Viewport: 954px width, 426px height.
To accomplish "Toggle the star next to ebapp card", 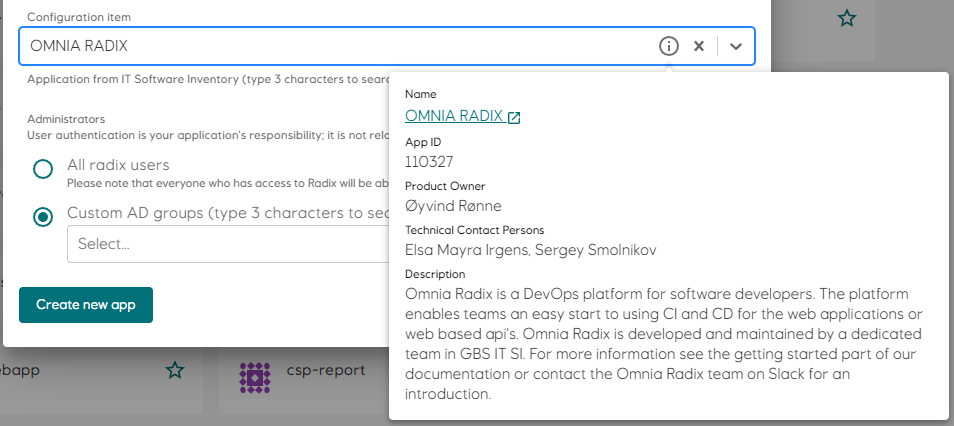I will coord(175,371).
